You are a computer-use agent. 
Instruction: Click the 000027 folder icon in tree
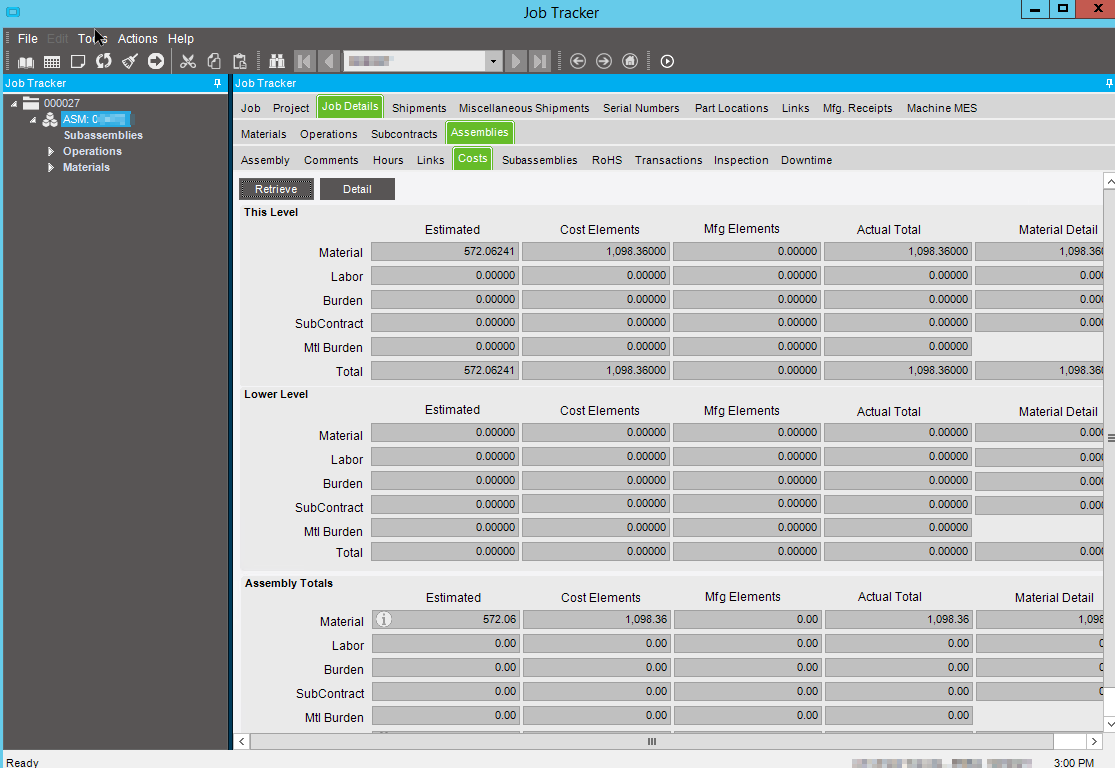tap(31, 102)
